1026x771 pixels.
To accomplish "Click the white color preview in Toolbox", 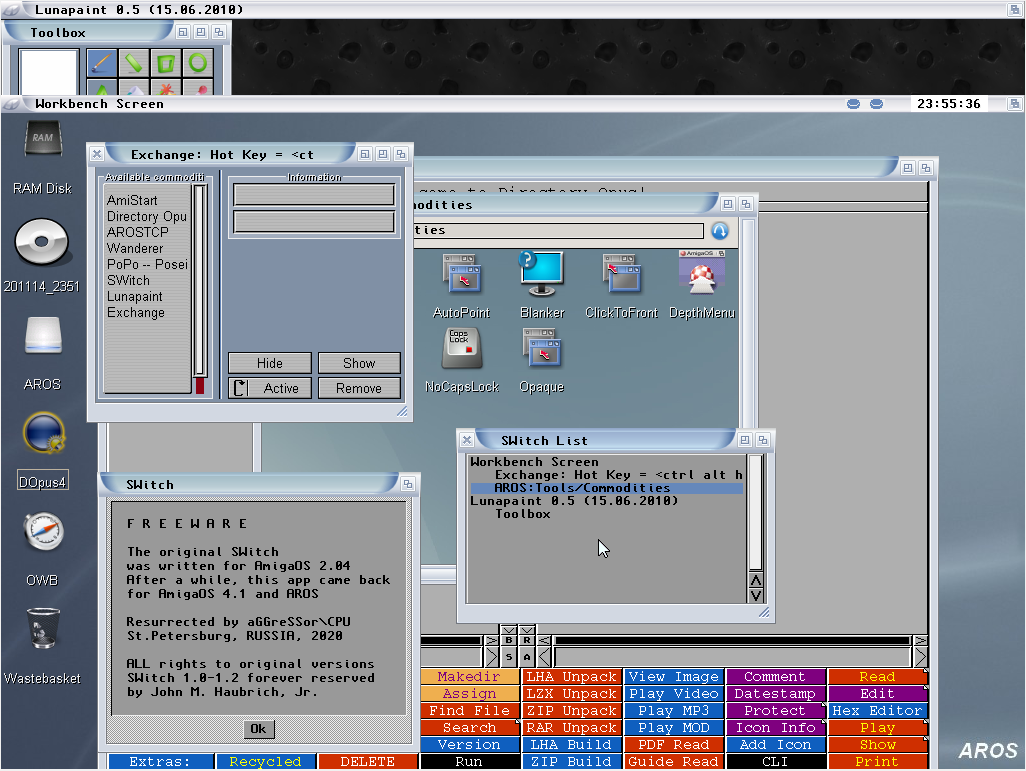I will tap(49, 72).
